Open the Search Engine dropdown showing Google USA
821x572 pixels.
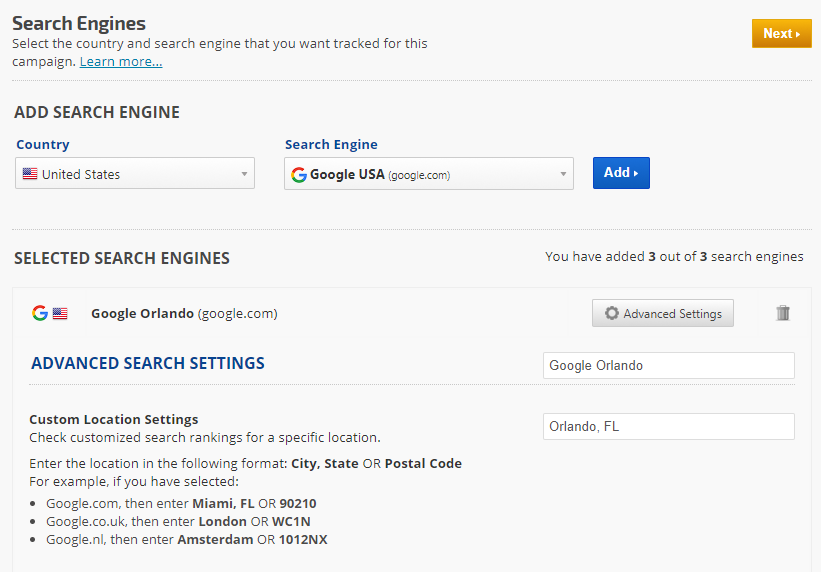click(420, 174)
